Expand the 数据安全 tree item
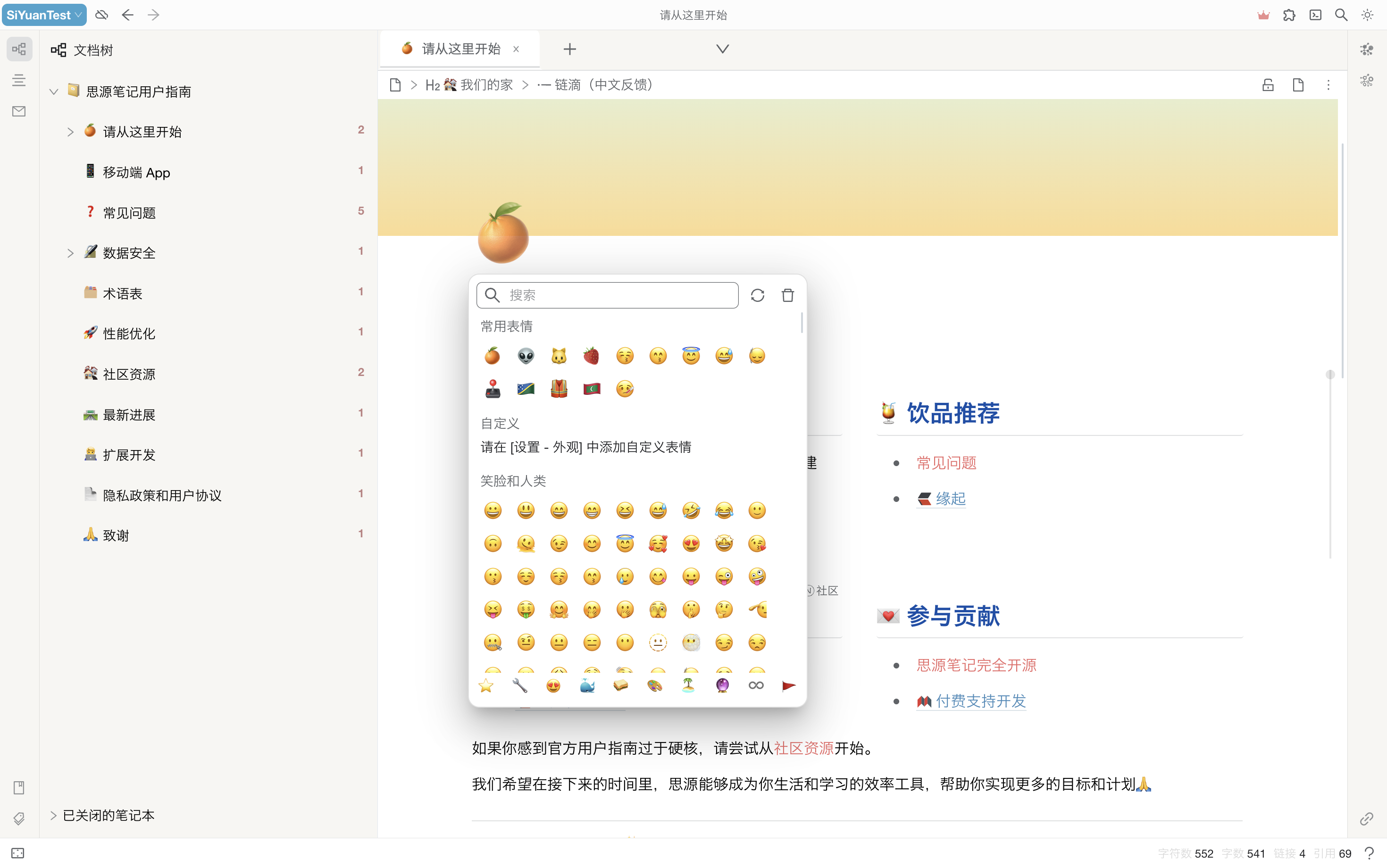 click(70, 253)
